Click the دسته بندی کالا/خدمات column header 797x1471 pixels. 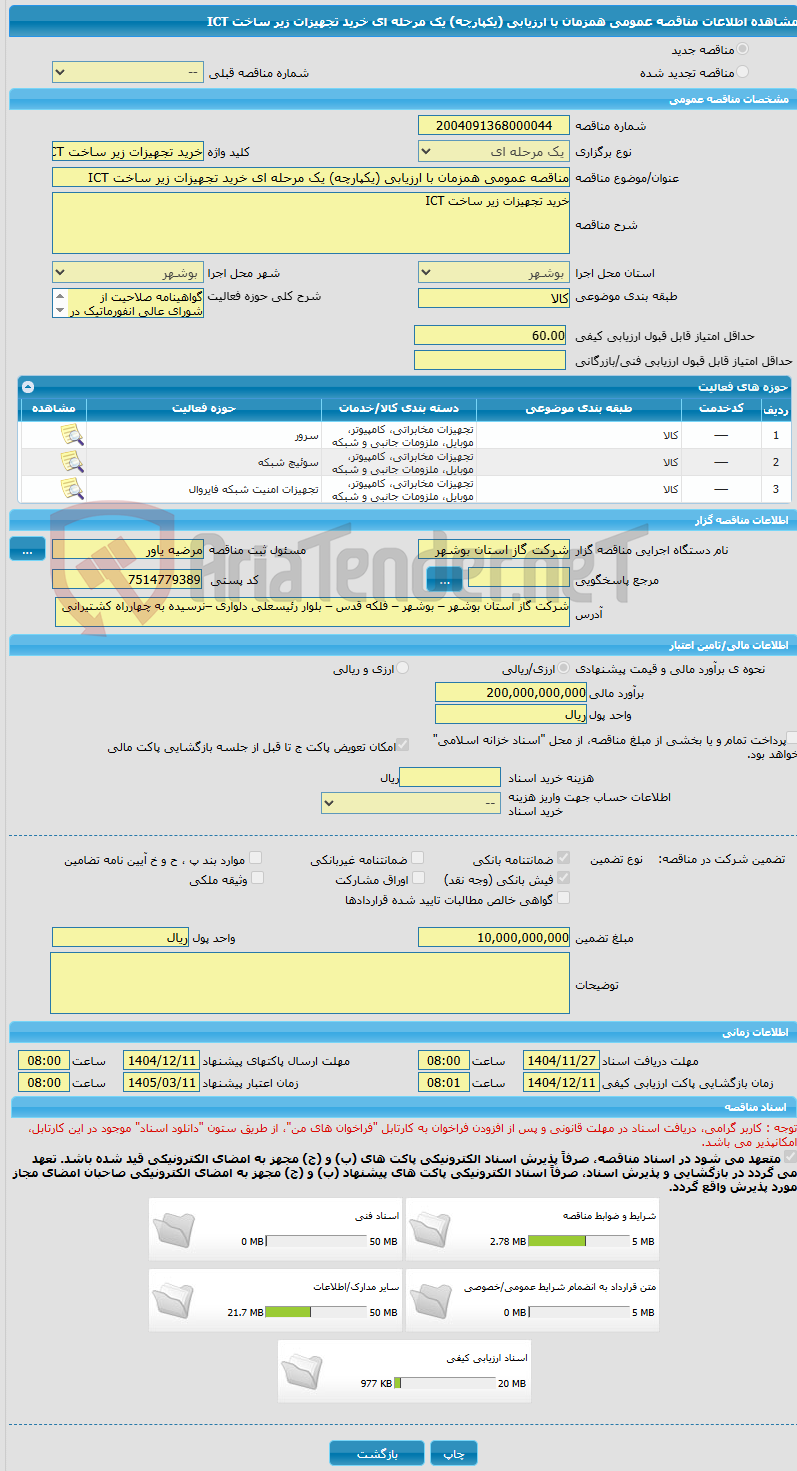point(399,409)
